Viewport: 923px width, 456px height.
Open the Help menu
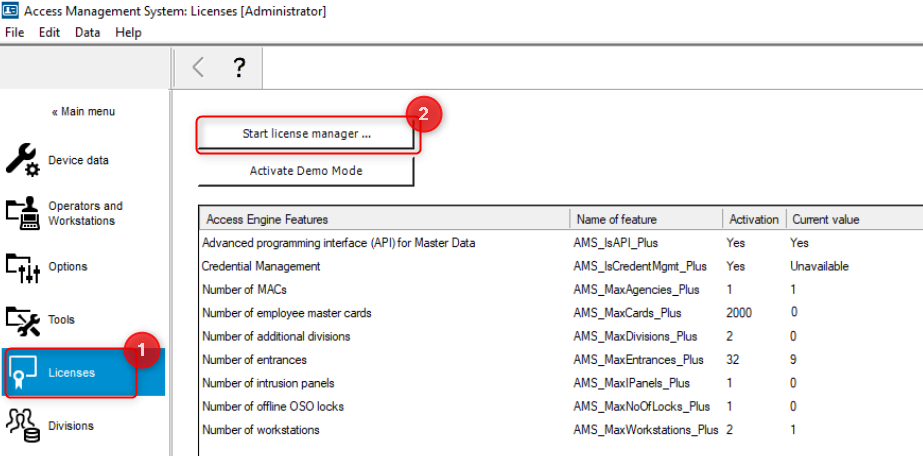click(128, 32)
